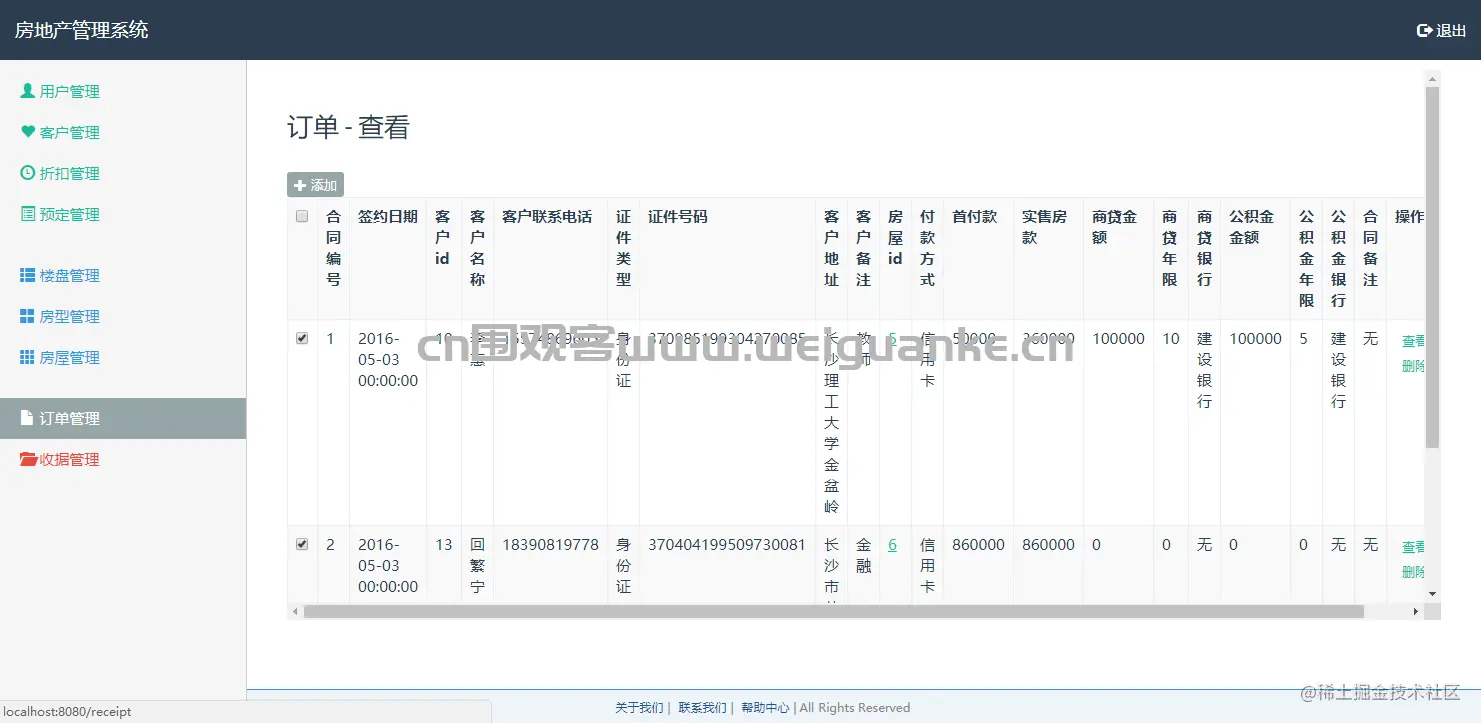Viewport: 1481px width, 723px height.
Task: Click 删除 in contract 2 row
Action: coord(1413,572)
